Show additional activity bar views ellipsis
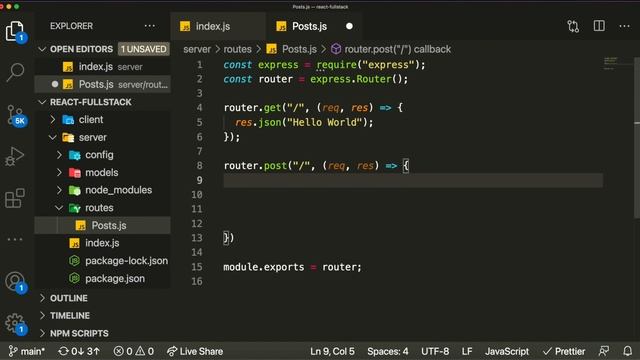The image size is (640, 360). (15, 239)
